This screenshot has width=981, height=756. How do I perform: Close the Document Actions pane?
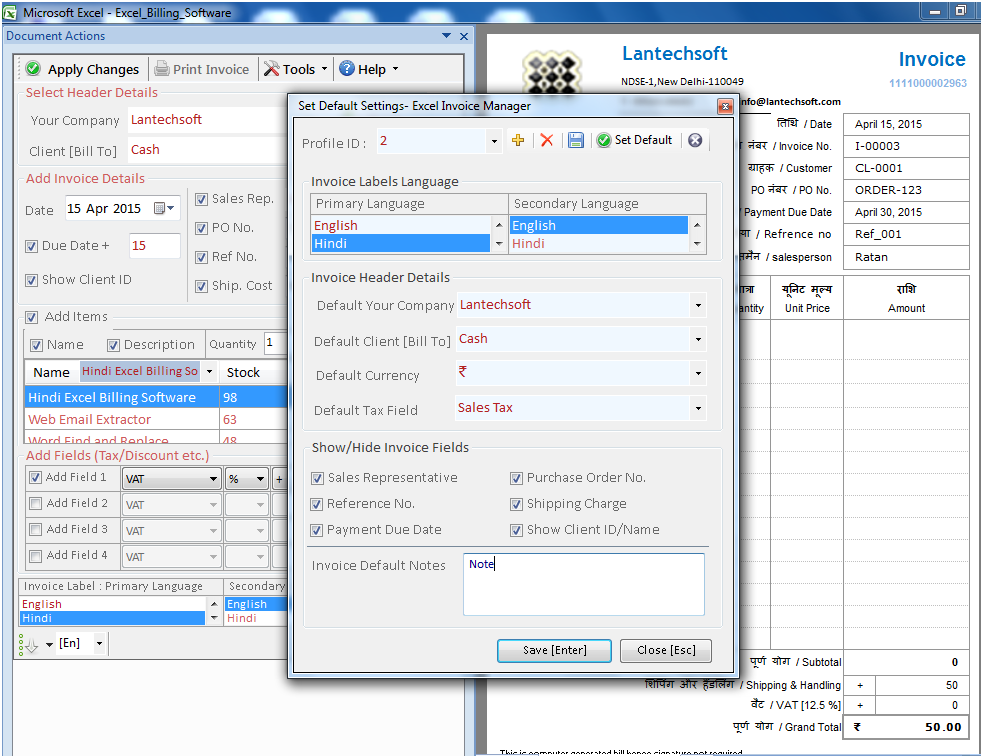[x=464, y=36]
